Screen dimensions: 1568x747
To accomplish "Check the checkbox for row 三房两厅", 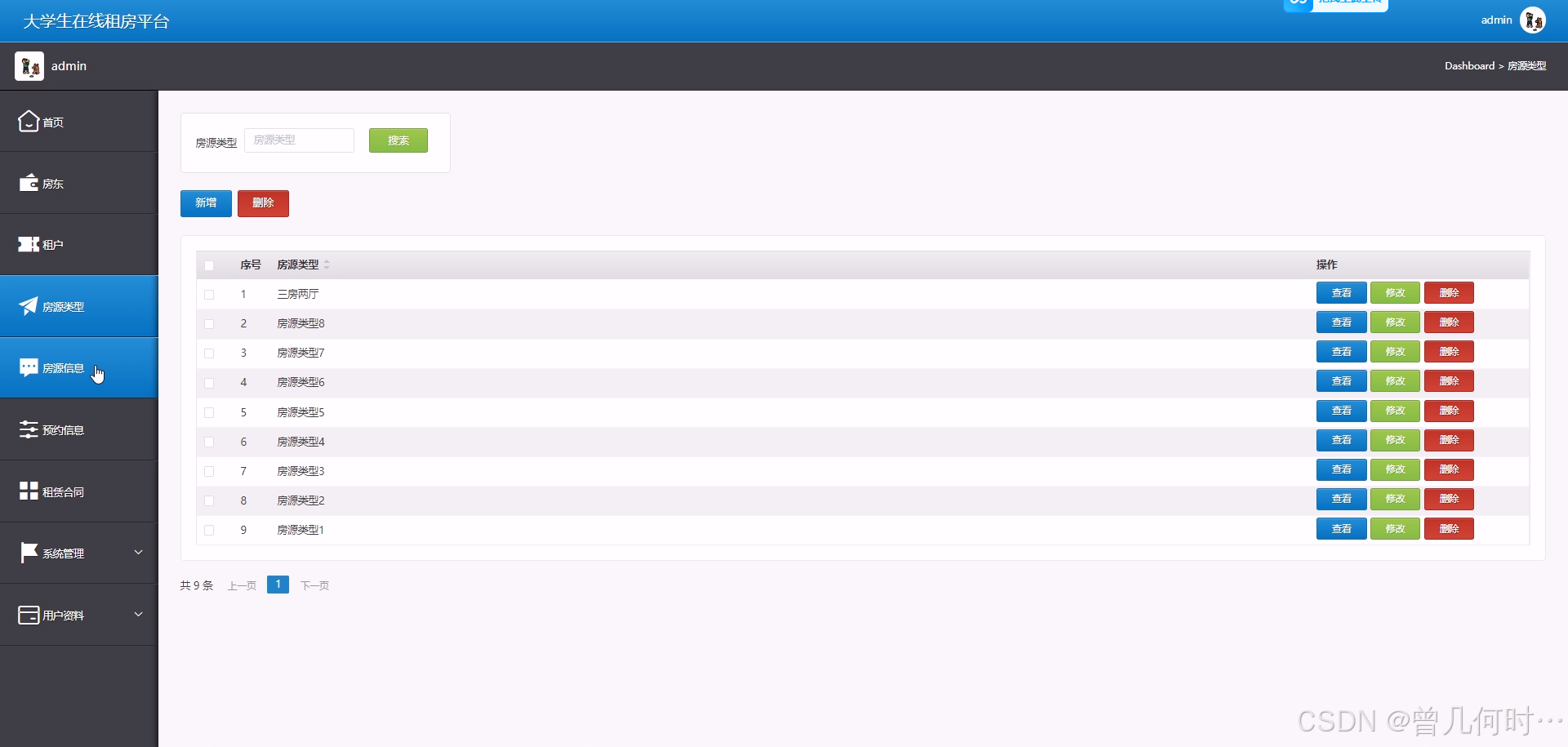I will pos(209,295).
